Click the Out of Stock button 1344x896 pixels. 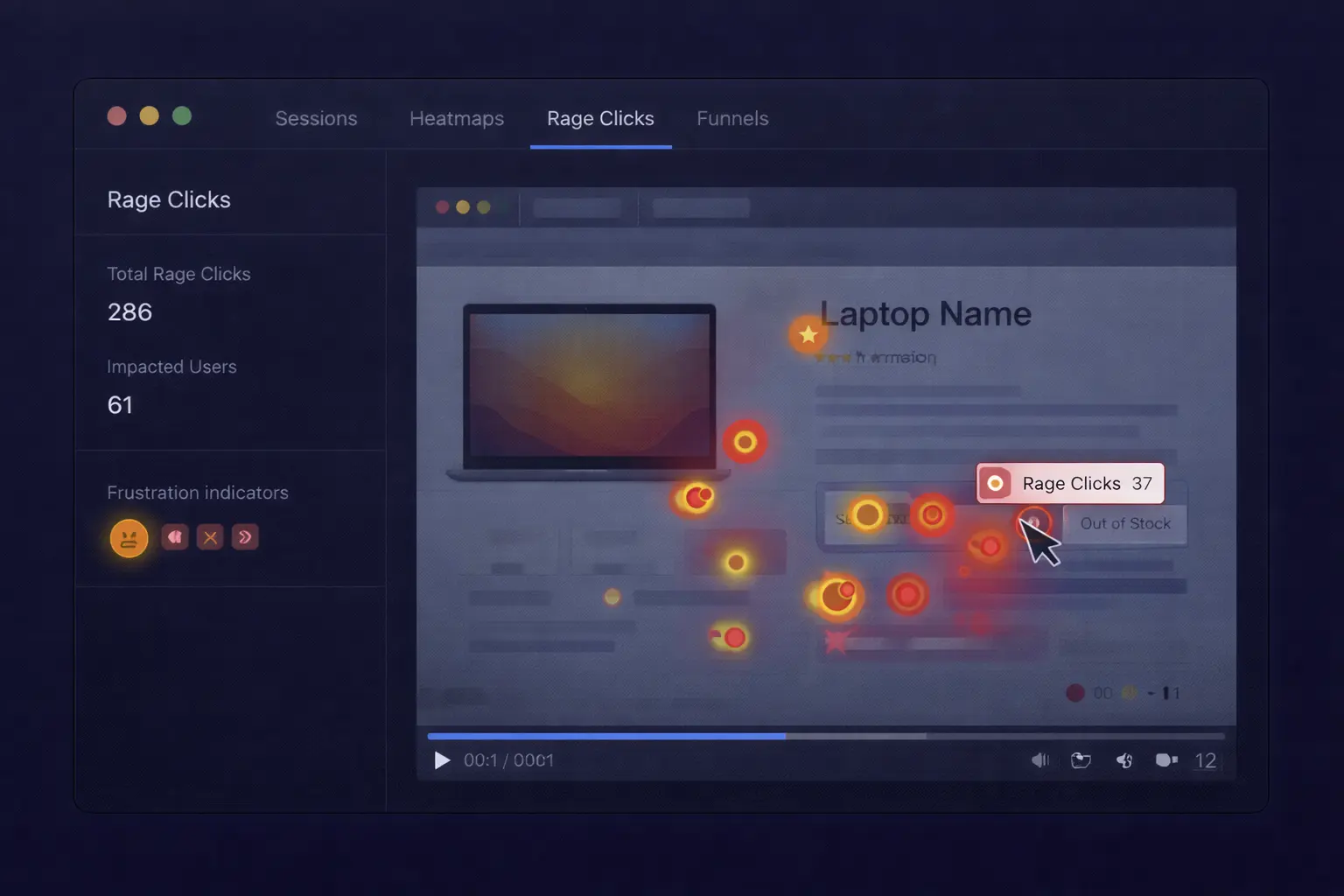click(1124, 524)
